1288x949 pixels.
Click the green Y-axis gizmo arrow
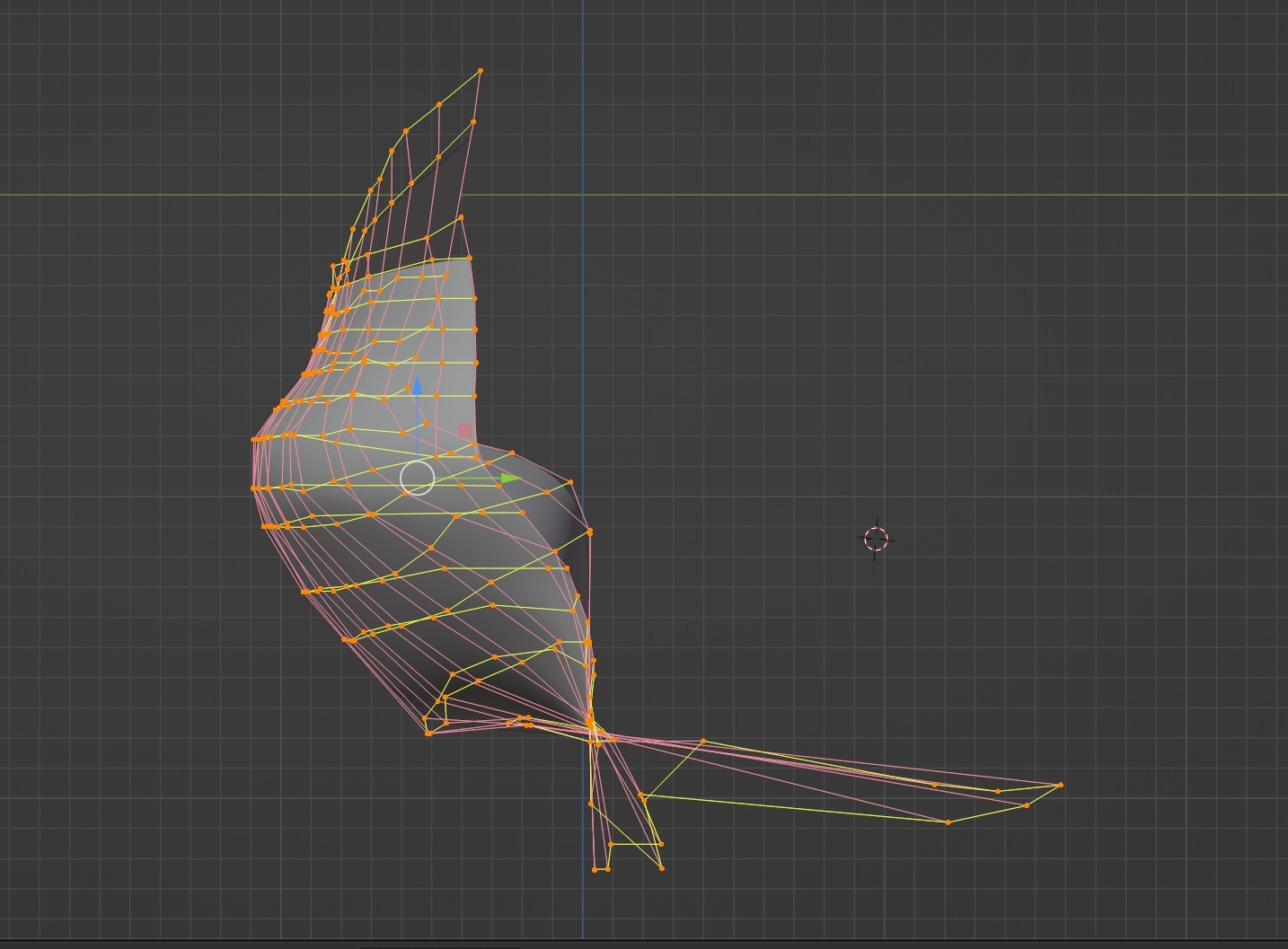click(509, 479)
